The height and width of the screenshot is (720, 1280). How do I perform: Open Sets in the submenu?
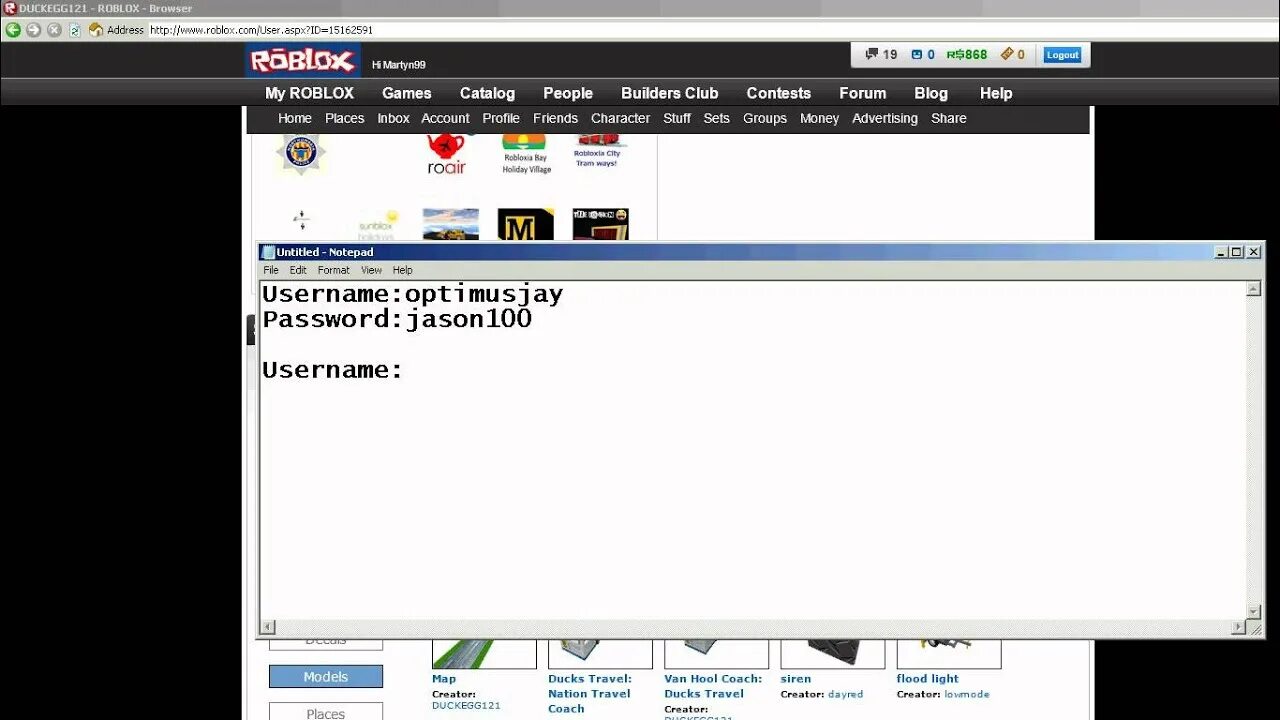pyautogui.click(x=716, y=118)
